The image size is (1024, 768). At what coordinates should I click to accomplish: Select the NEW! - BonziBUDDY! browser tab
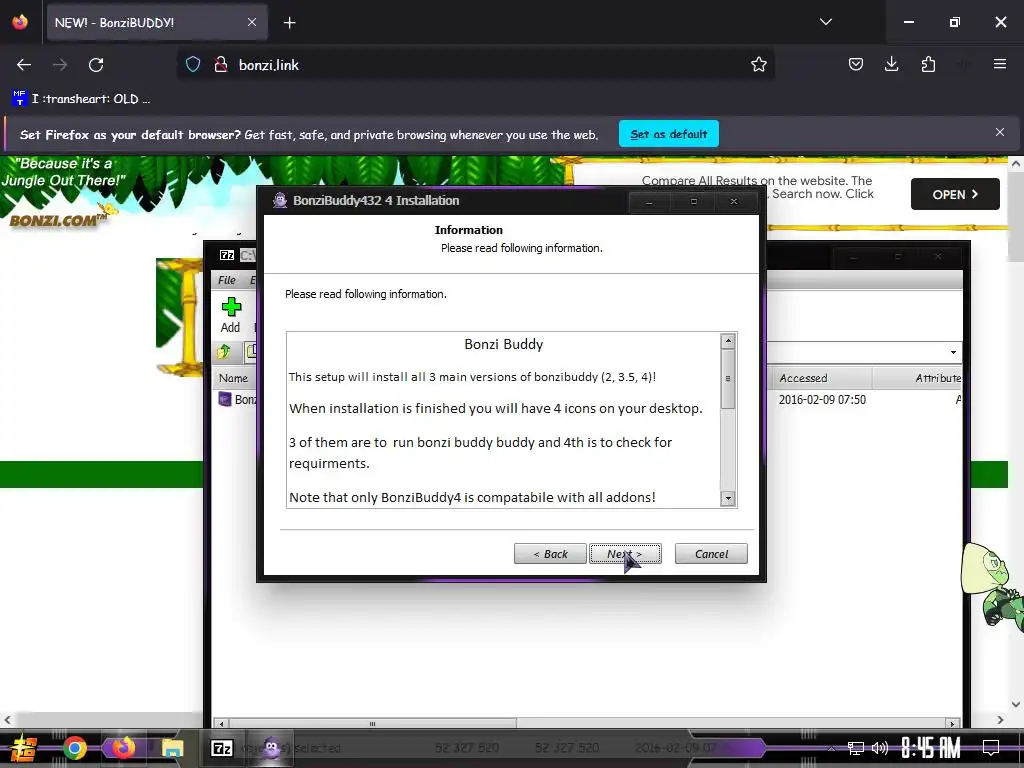[x=157, y=22]
